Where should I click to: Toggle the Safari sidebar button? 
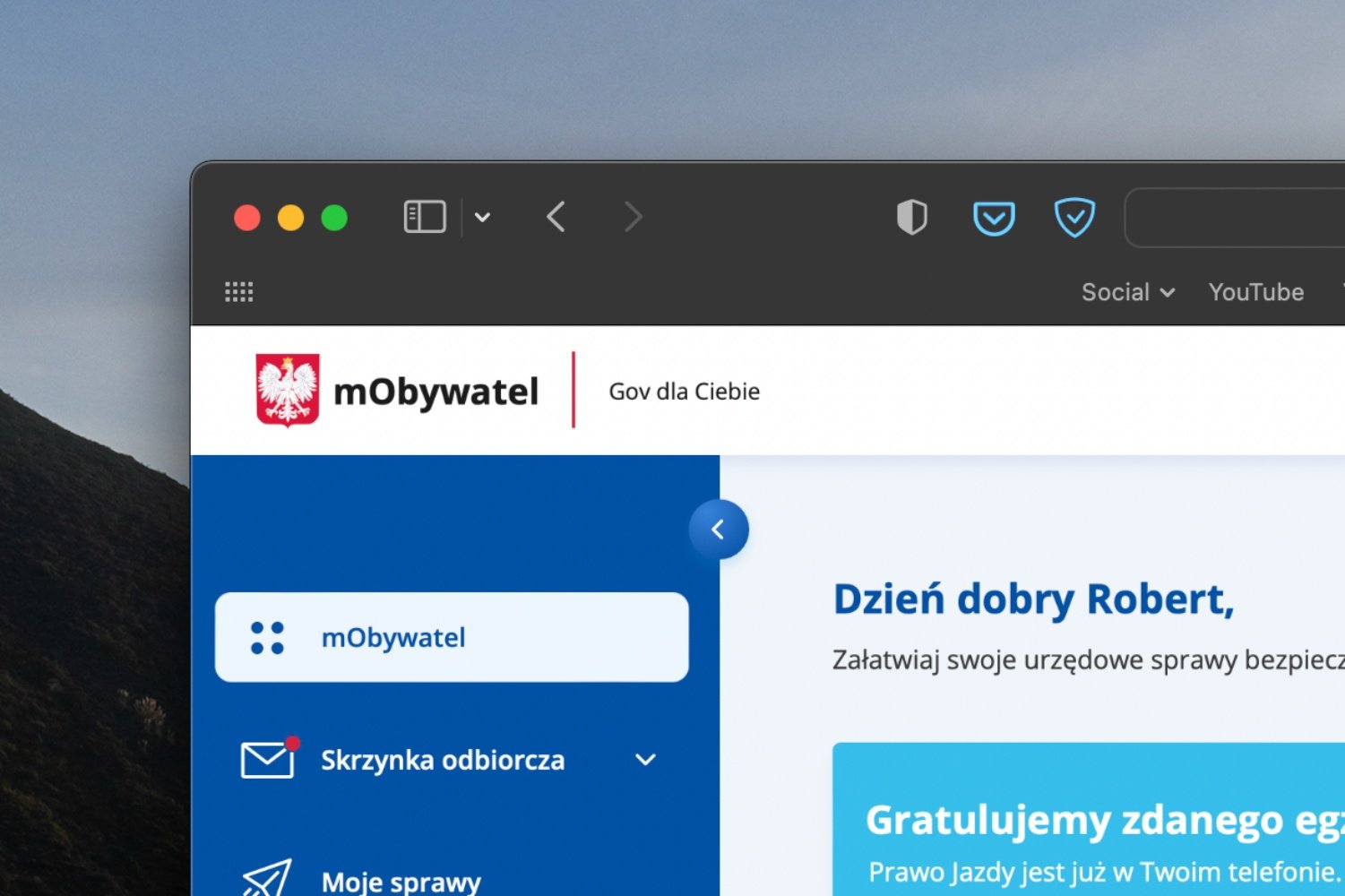click(x=425, y=217)
